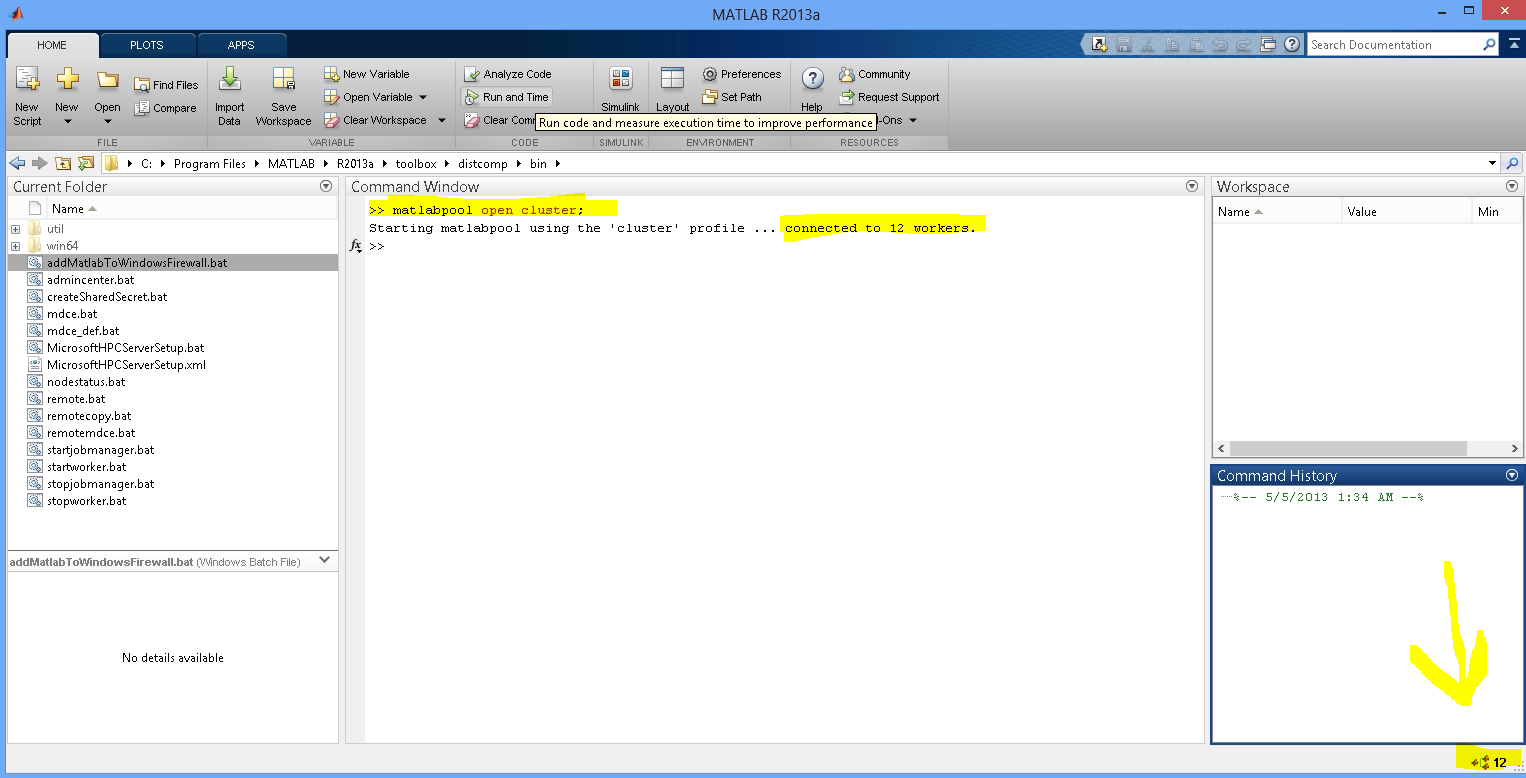
Task: Click the Save icon in quick access toolbar
Action: pyautogui.click(x=1124, y=45)
